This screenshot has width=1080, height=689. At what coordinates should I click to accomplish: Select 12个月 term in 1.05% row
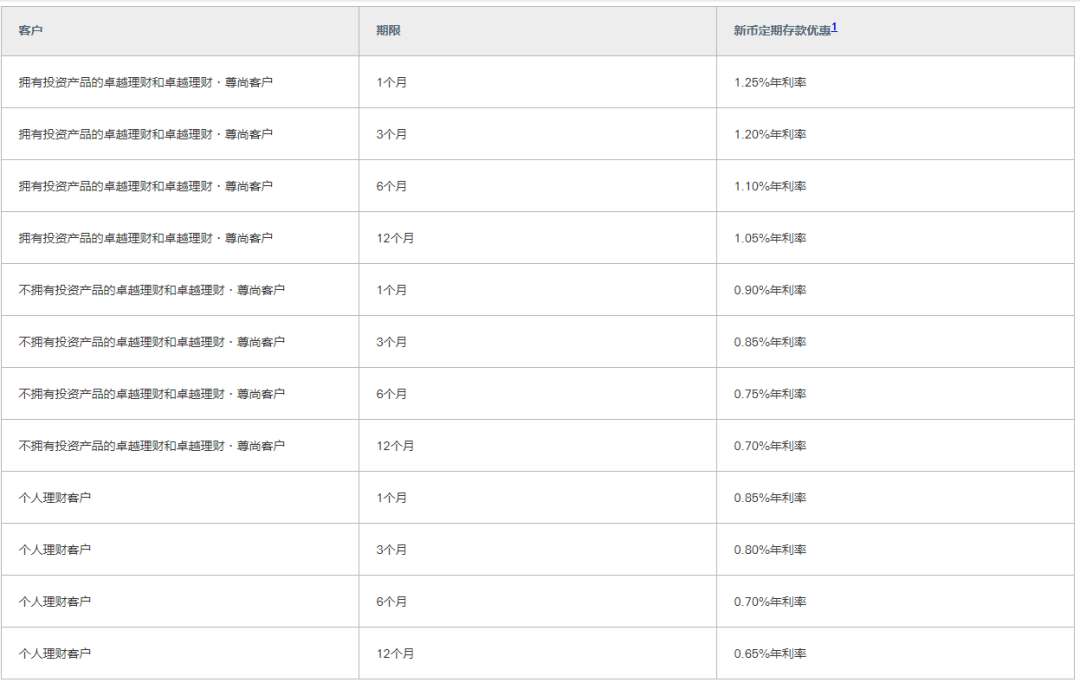pyautogui.click(x=395, y=239)
